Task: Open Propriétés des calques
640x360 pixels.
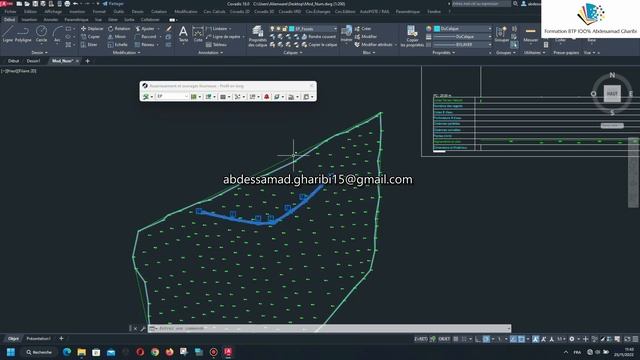Action: pos(258,36)
